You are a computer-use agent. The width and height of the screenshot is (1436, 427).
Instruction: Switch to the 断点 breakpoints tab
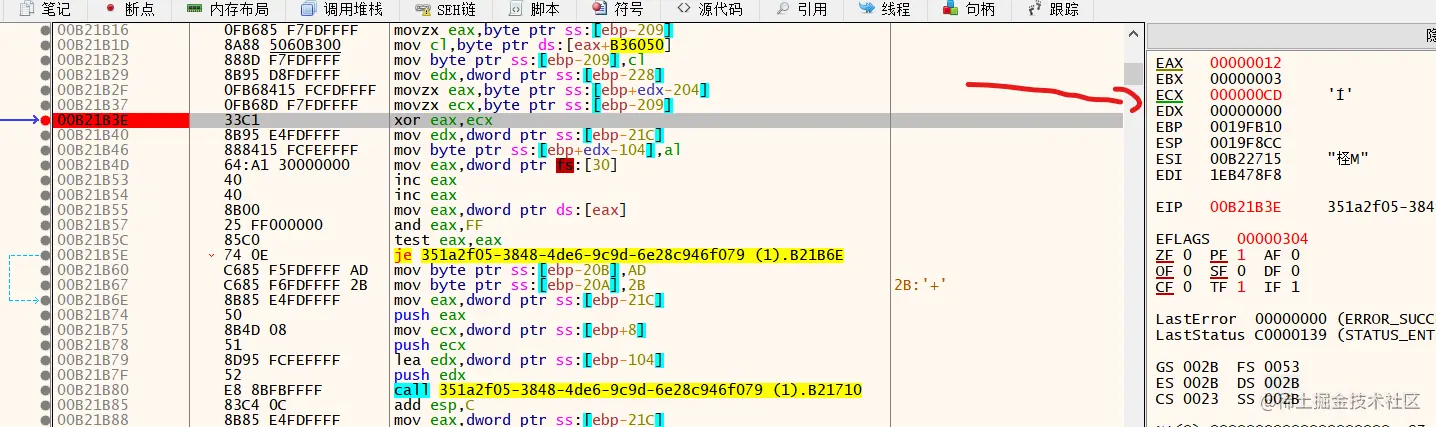pyautogui.click(x=131, y=9)
